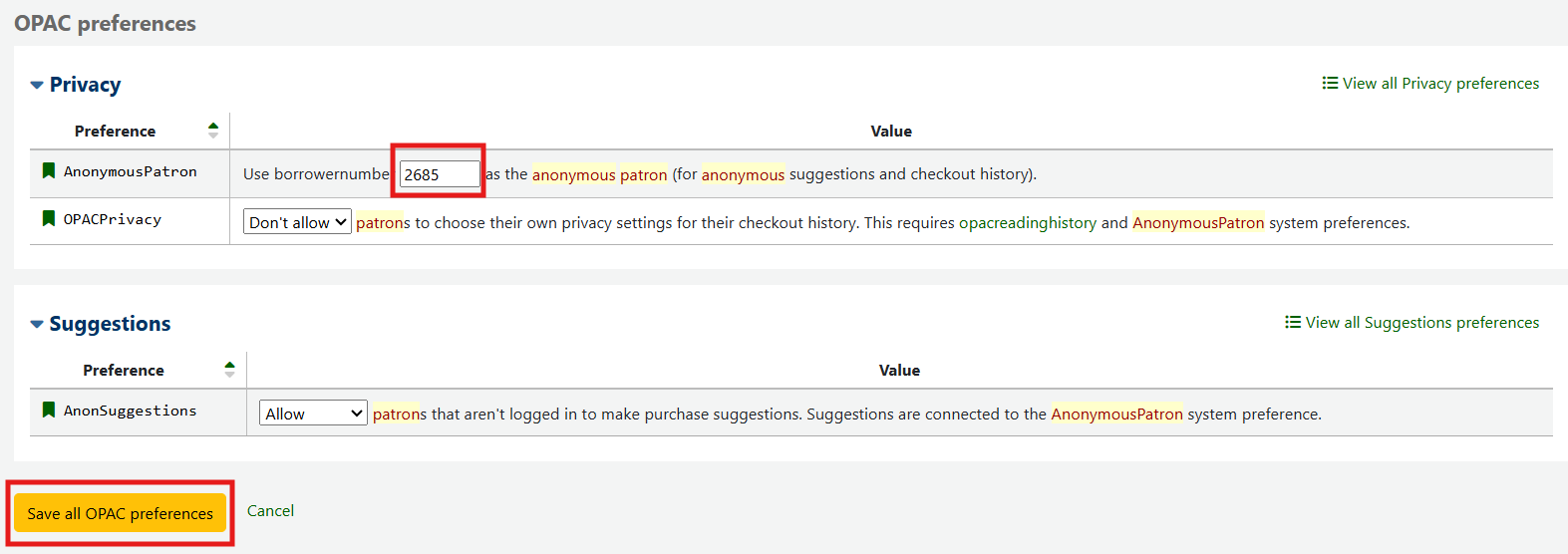Click the AnonymousPatron preference name
Screen dimensions: 1568x554
click(131, 171)
